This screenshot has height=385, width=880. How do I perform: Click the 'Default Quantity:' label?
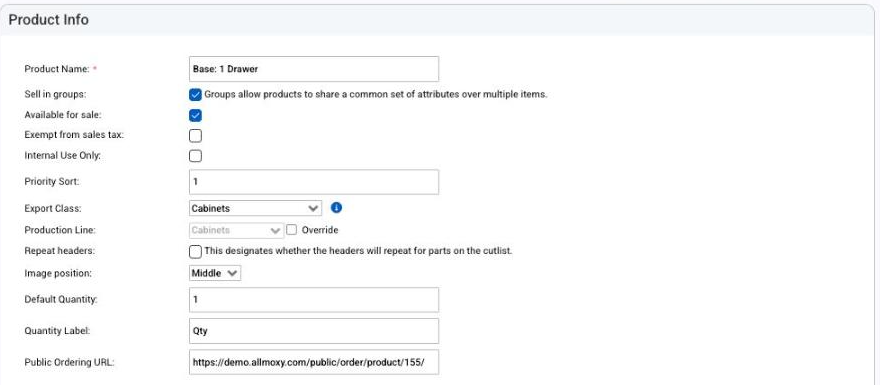click(x=61, y=300)
